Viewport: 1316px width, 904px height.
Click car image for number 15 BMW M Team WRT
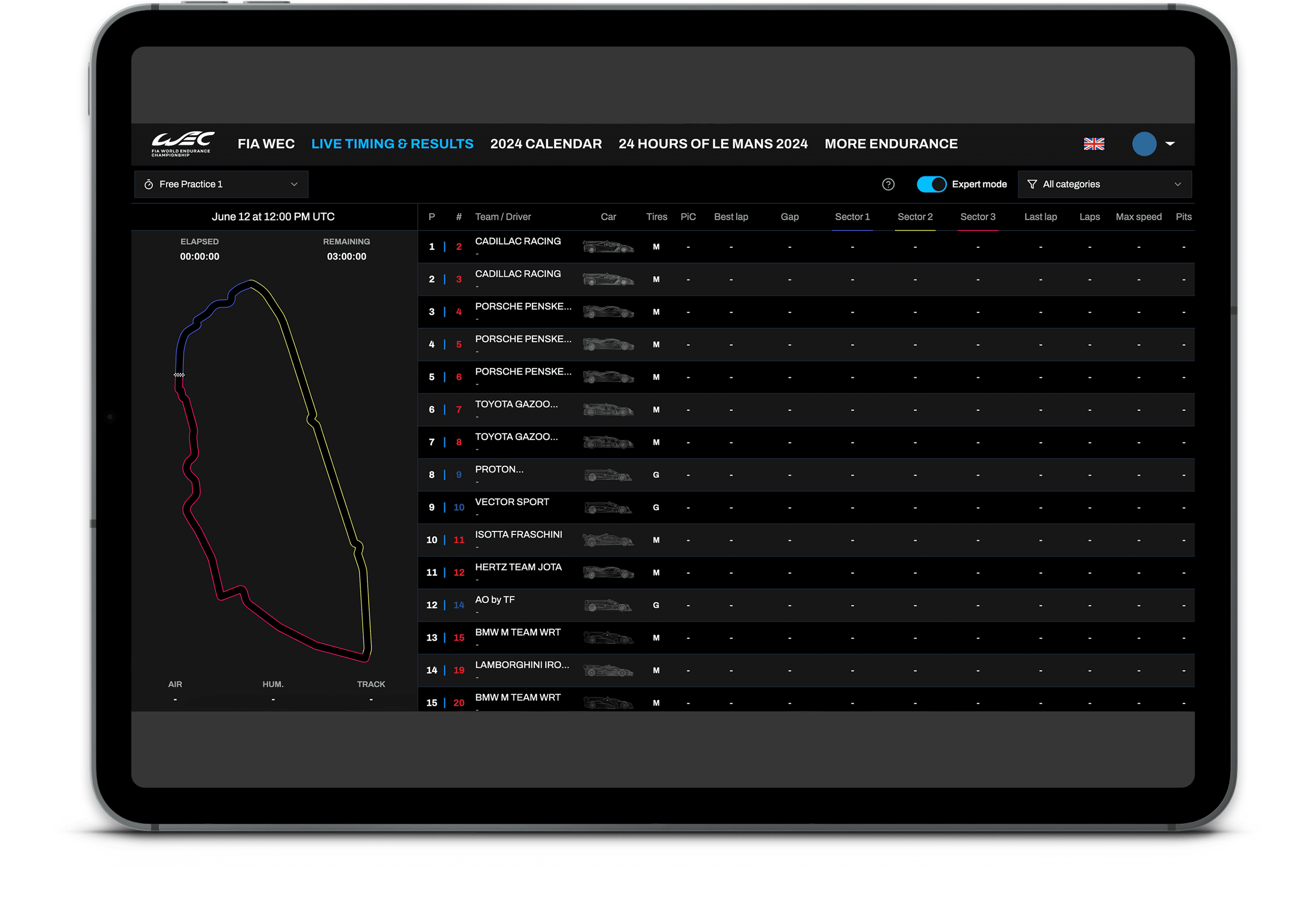coord(608,637)
